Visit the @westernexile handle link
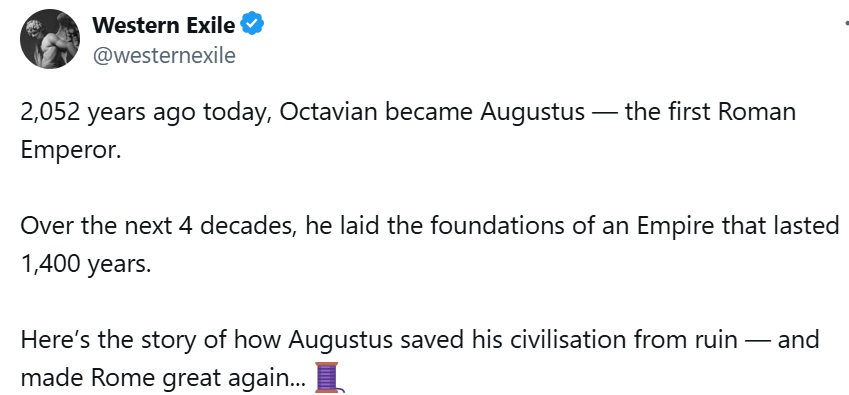 [x=164, y=55]
